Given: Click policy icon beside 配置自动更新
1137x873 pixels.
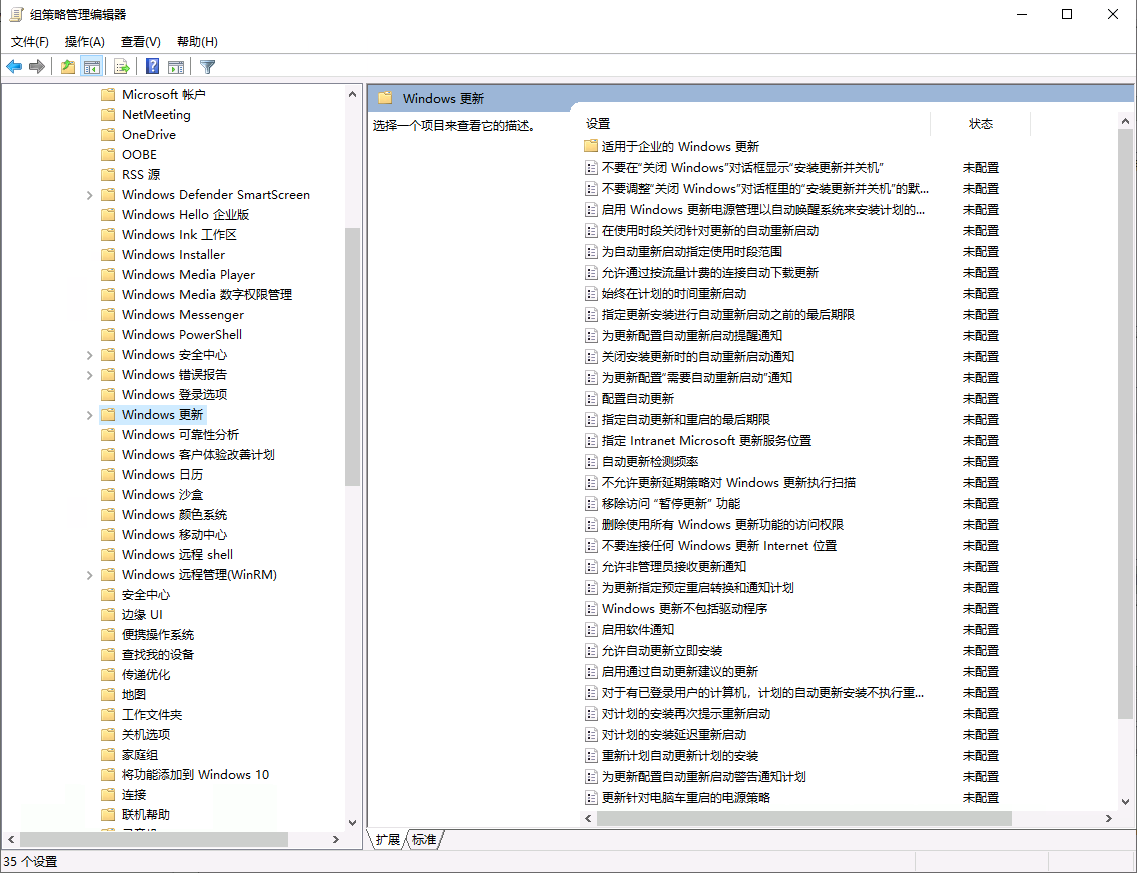Looking at the screenshot, I should click(x=591, y=399).
